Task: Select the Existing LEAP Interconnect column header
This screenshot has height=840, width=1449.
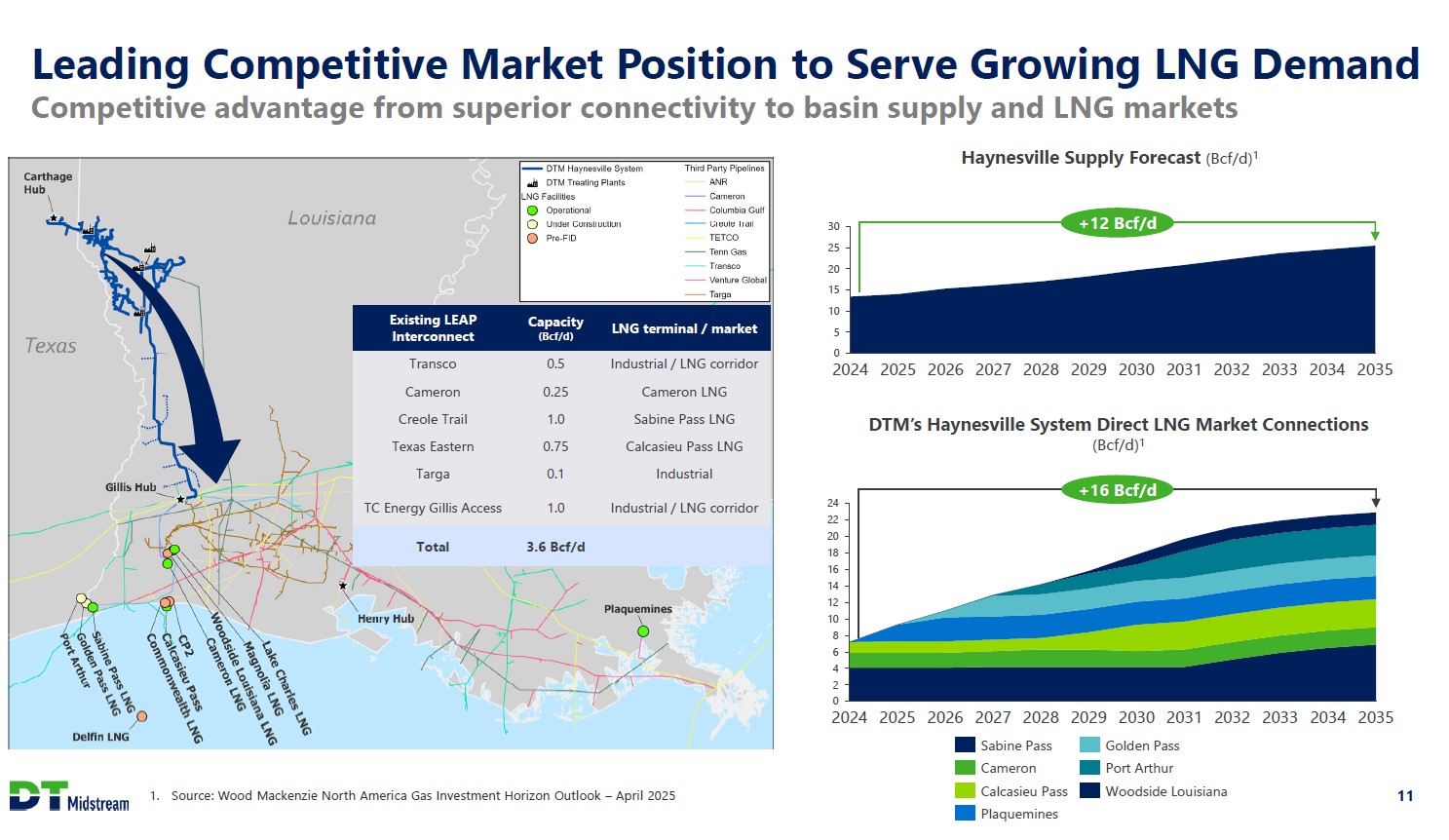Action: point(433,328)
